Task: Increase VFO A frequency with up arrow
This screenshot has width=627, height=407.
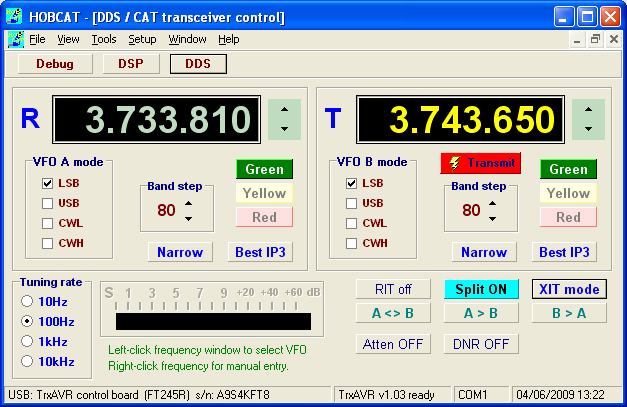Action: (x=285, y=109)
